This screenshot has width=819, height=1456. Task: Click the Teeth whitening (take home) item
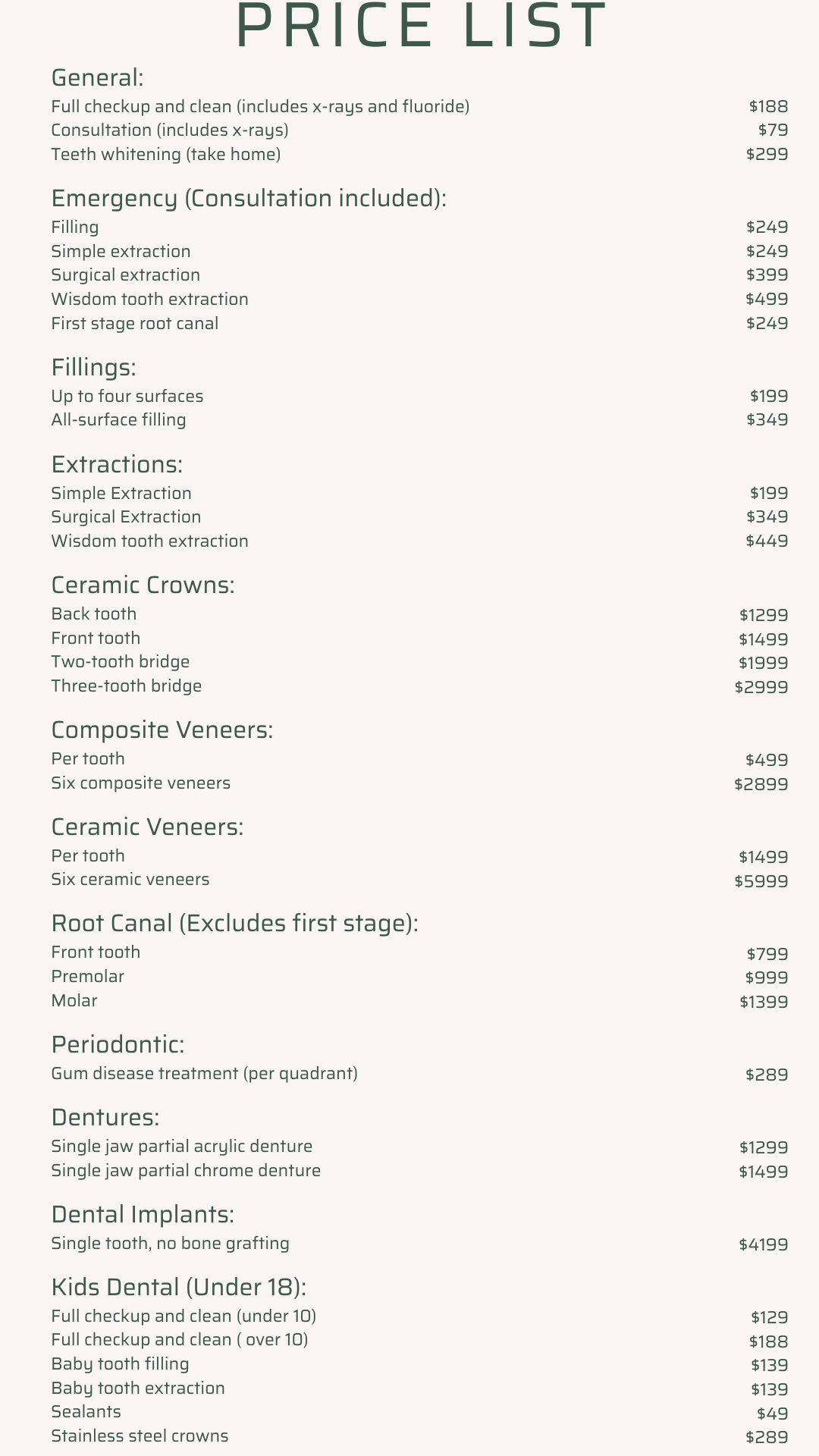(x=166, y=155)
